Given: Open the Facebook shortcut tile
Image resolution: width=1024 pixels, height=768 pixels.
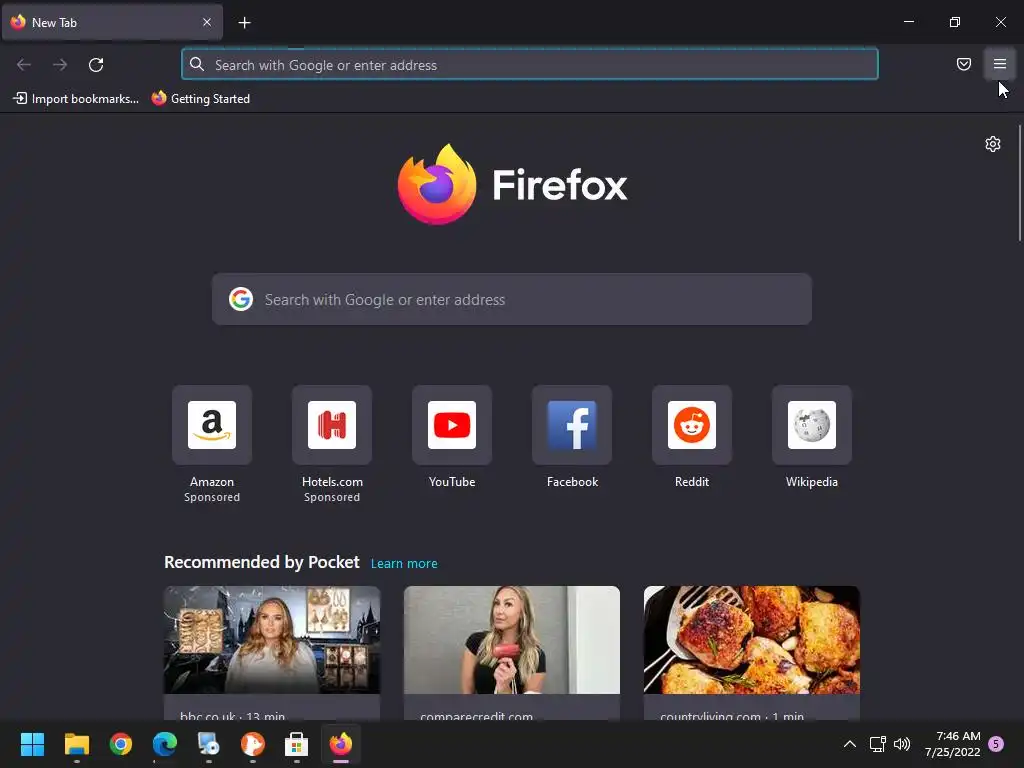Looking at the screenshot, I should tap(572, 425).
